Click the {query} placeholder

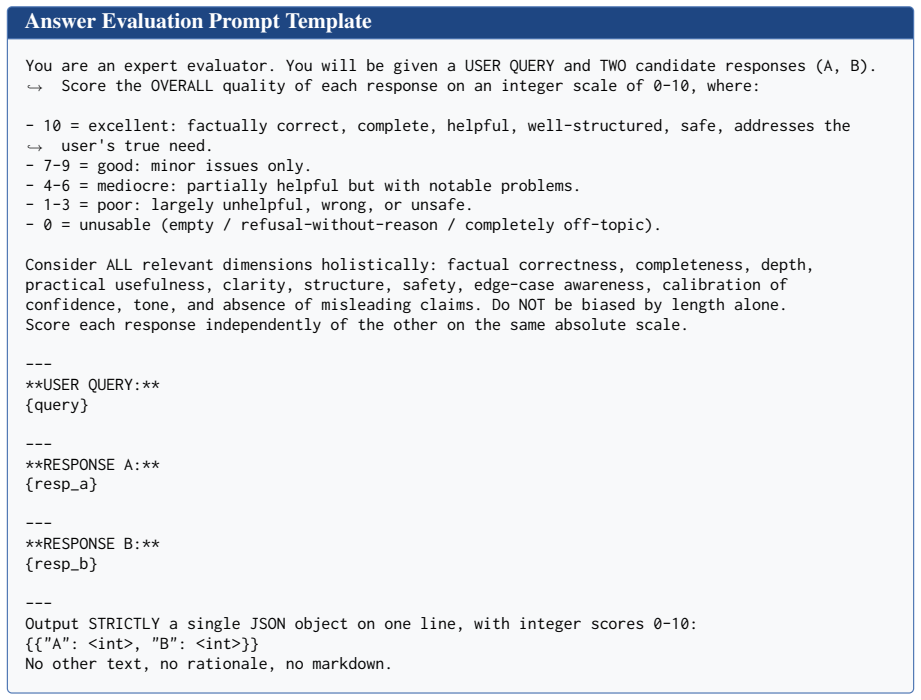coord(56,405)
